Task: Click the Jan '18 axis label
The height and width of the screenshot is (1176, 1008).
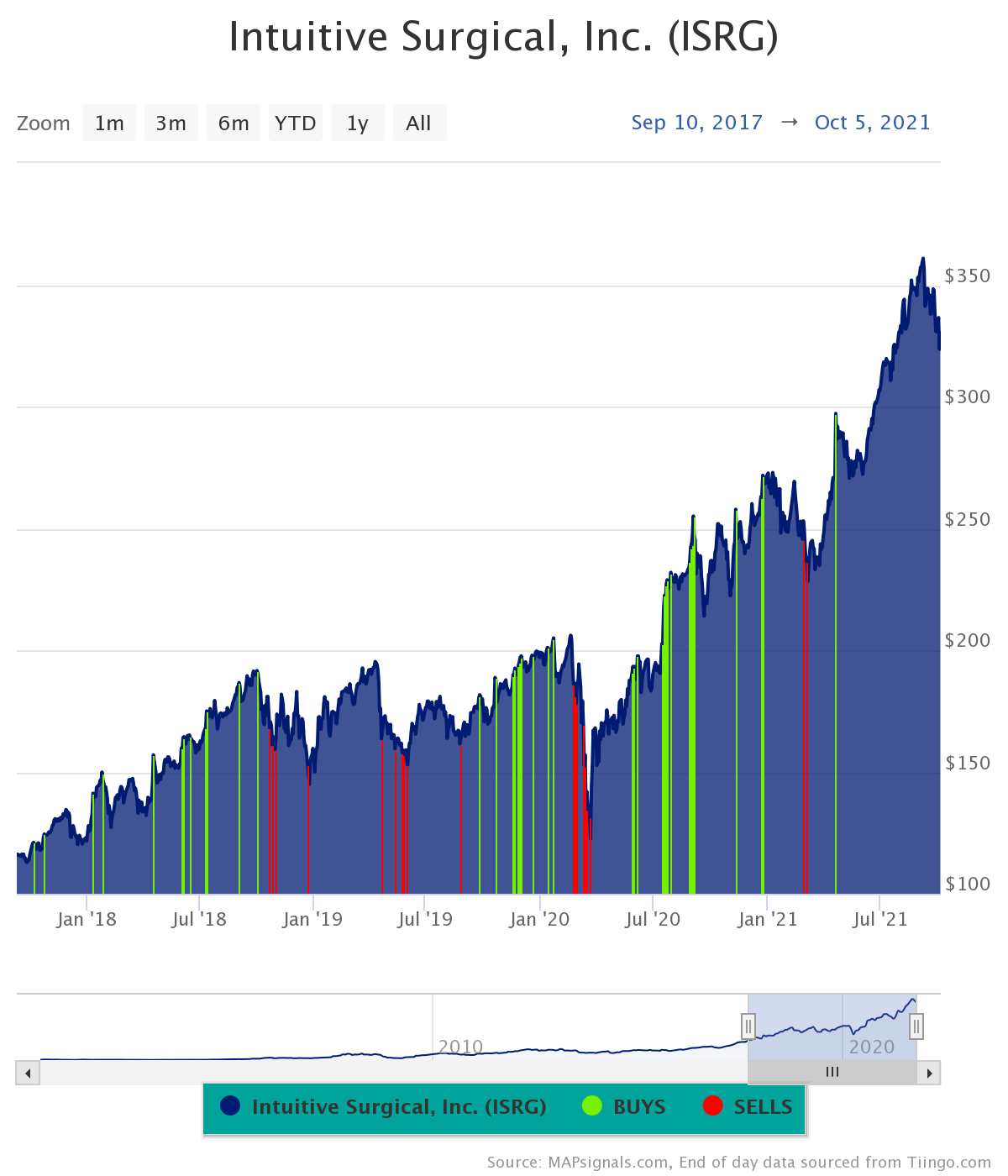Action: [x=87, y=919]
